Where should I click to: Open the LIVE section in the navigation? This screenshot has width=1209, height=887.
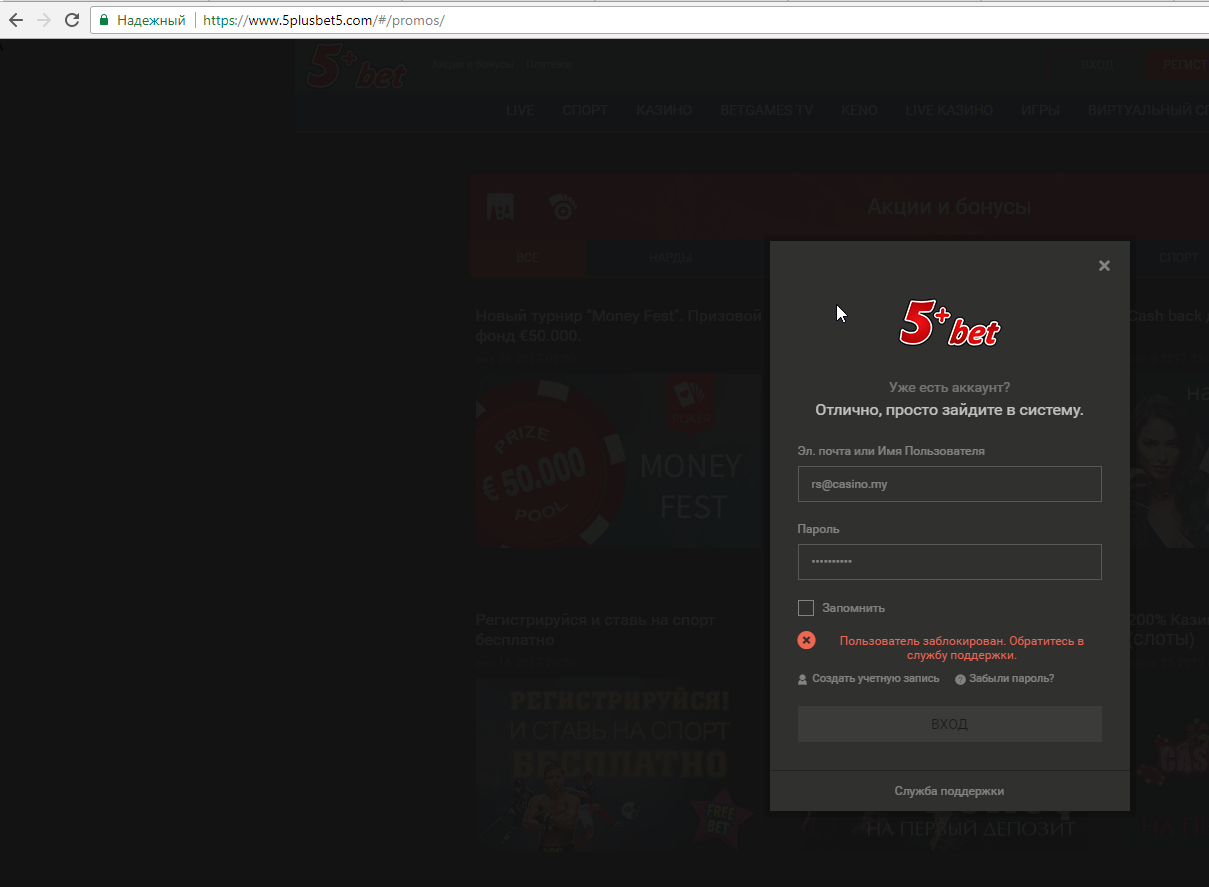pos(520,111)
